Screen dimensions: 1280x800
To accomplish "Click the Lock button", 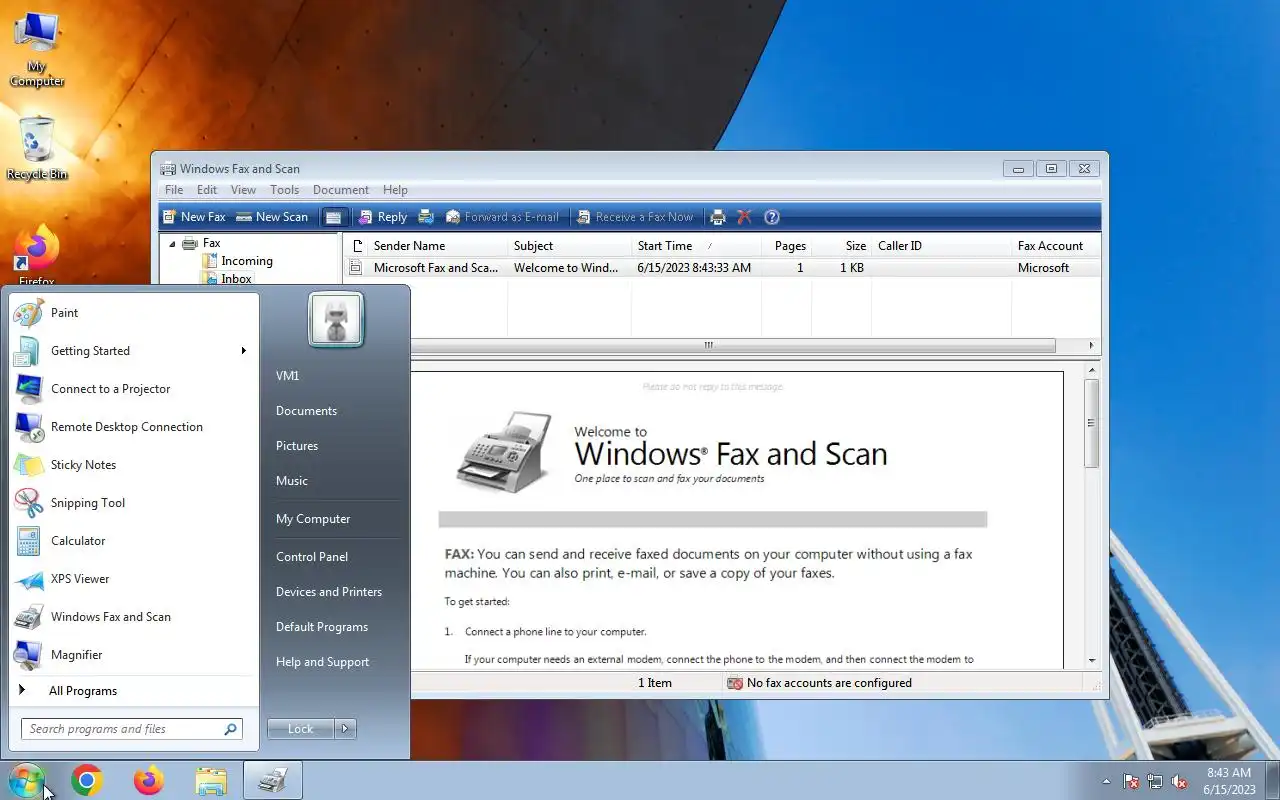I will (300, 729).
